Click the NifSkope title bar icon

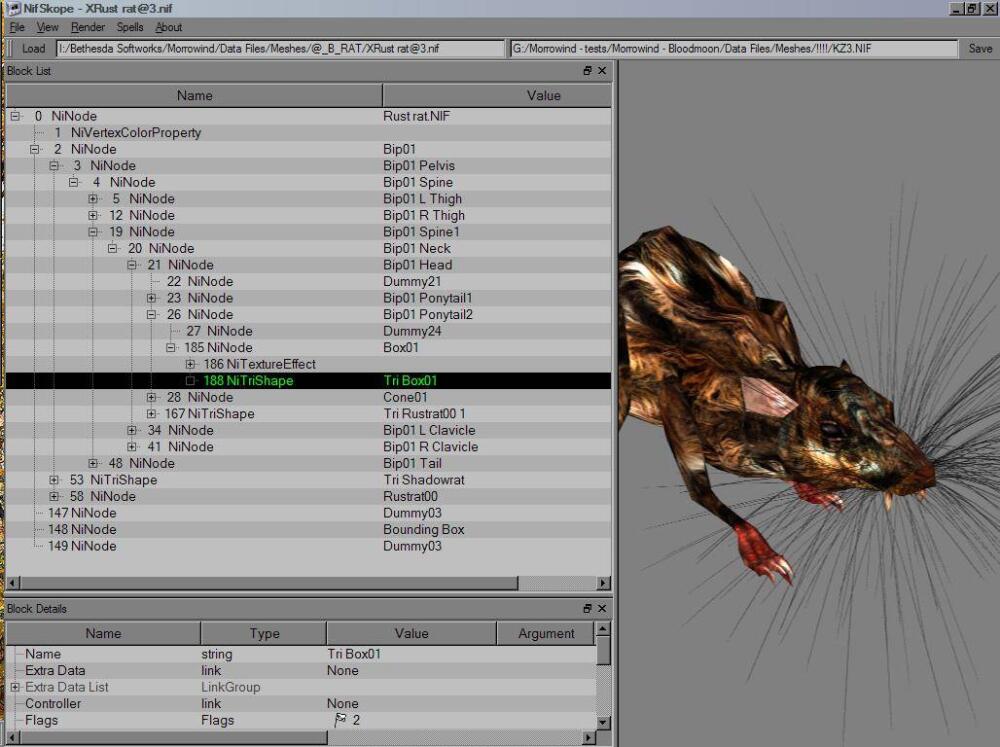14,8
